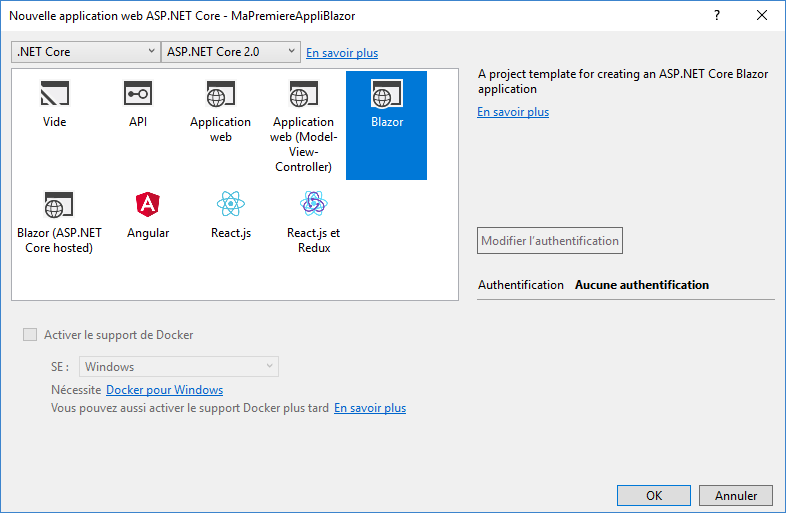The height and width of the screenshot is (513, 786).
Task: Select the Vide empty template icon
Action: 54,93
